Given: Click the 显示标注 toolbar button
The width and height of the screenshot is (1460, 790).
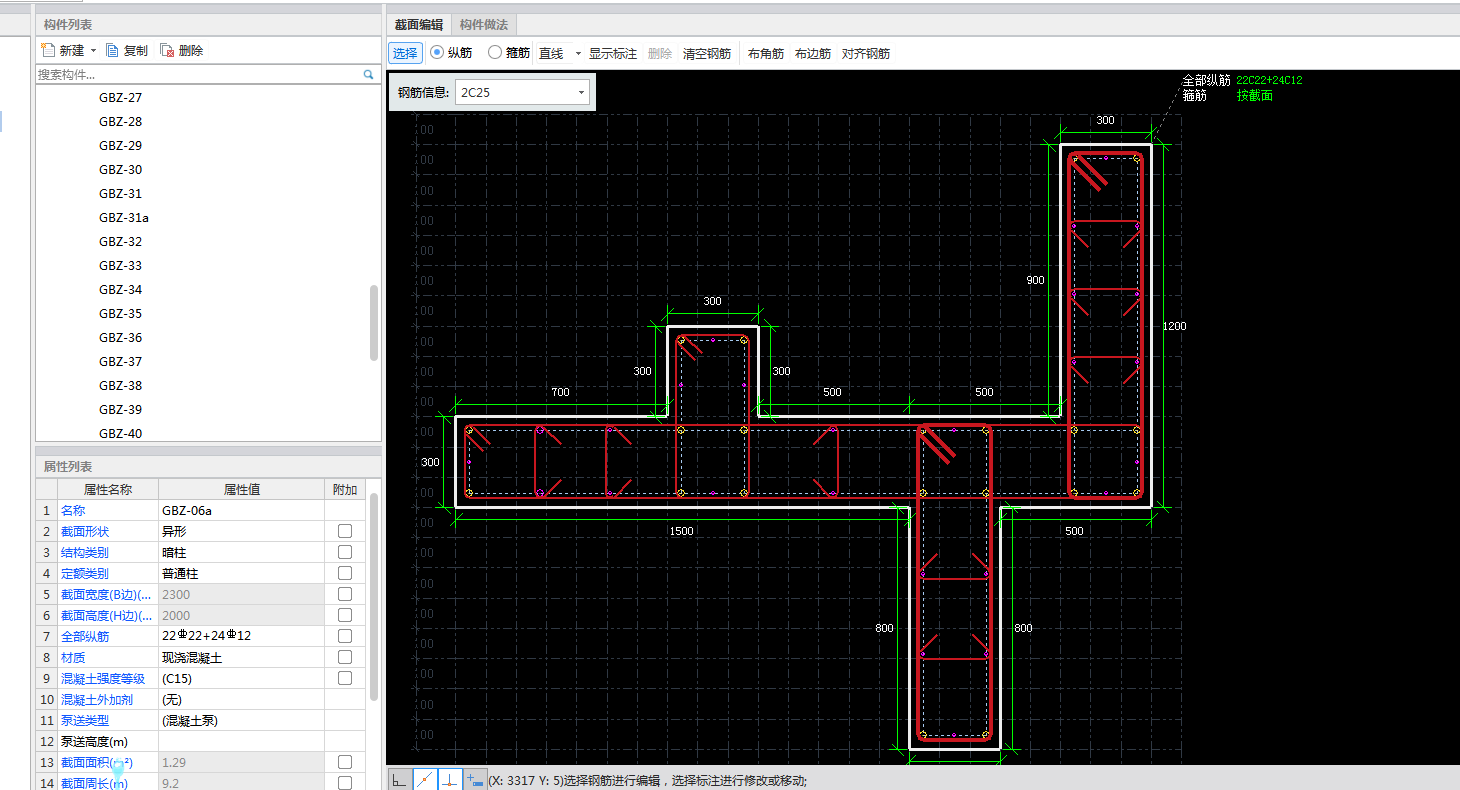Looking at the screenshot, I should tap(613, 54).
